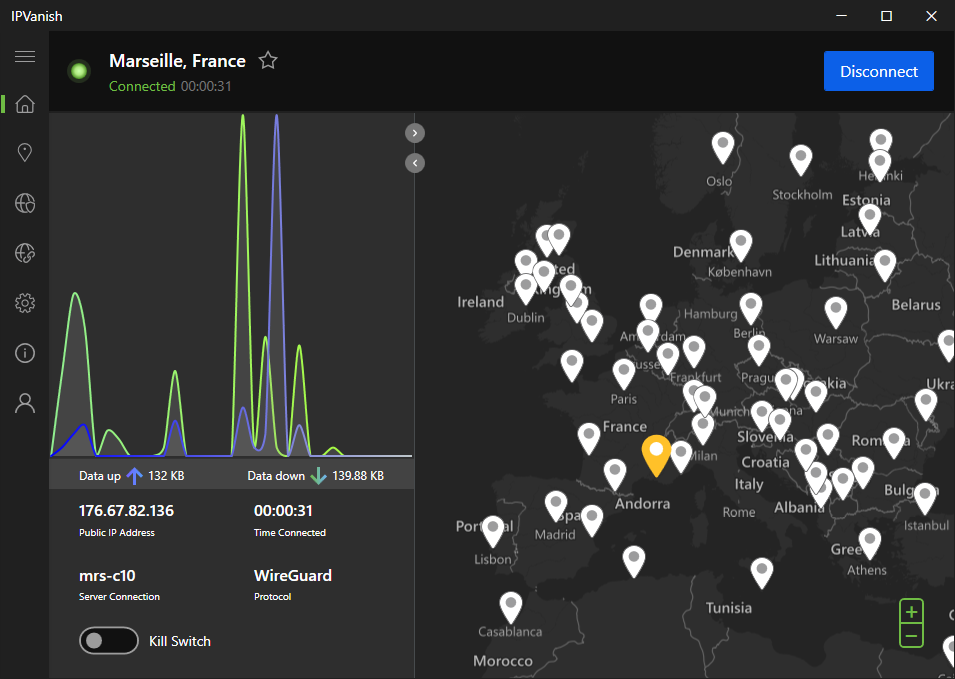Select the Dublin map pin
The image size is (955, 679).
click(526, 287)
